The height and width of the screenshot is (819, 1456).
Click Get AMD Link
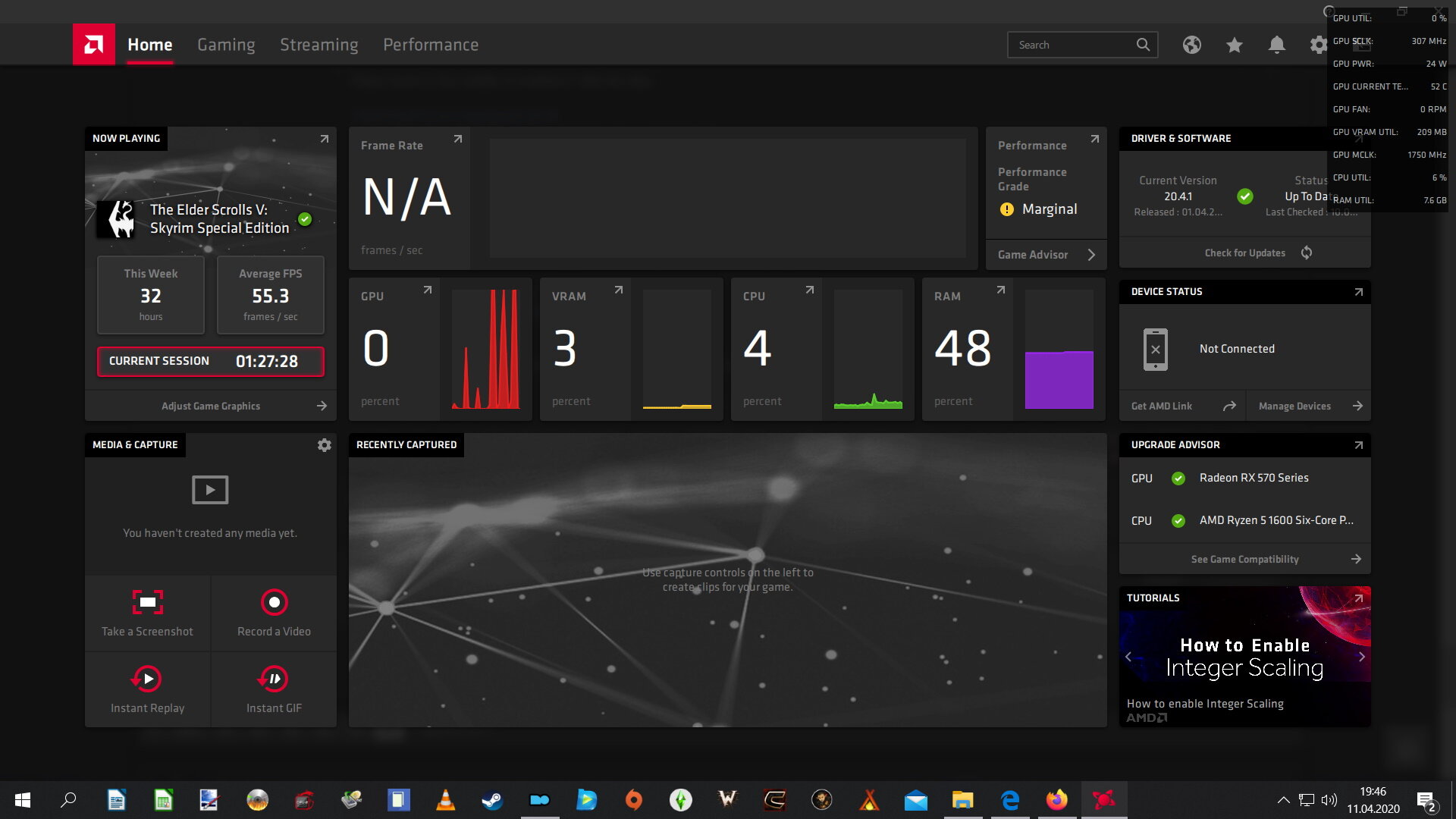point(1183,406)
